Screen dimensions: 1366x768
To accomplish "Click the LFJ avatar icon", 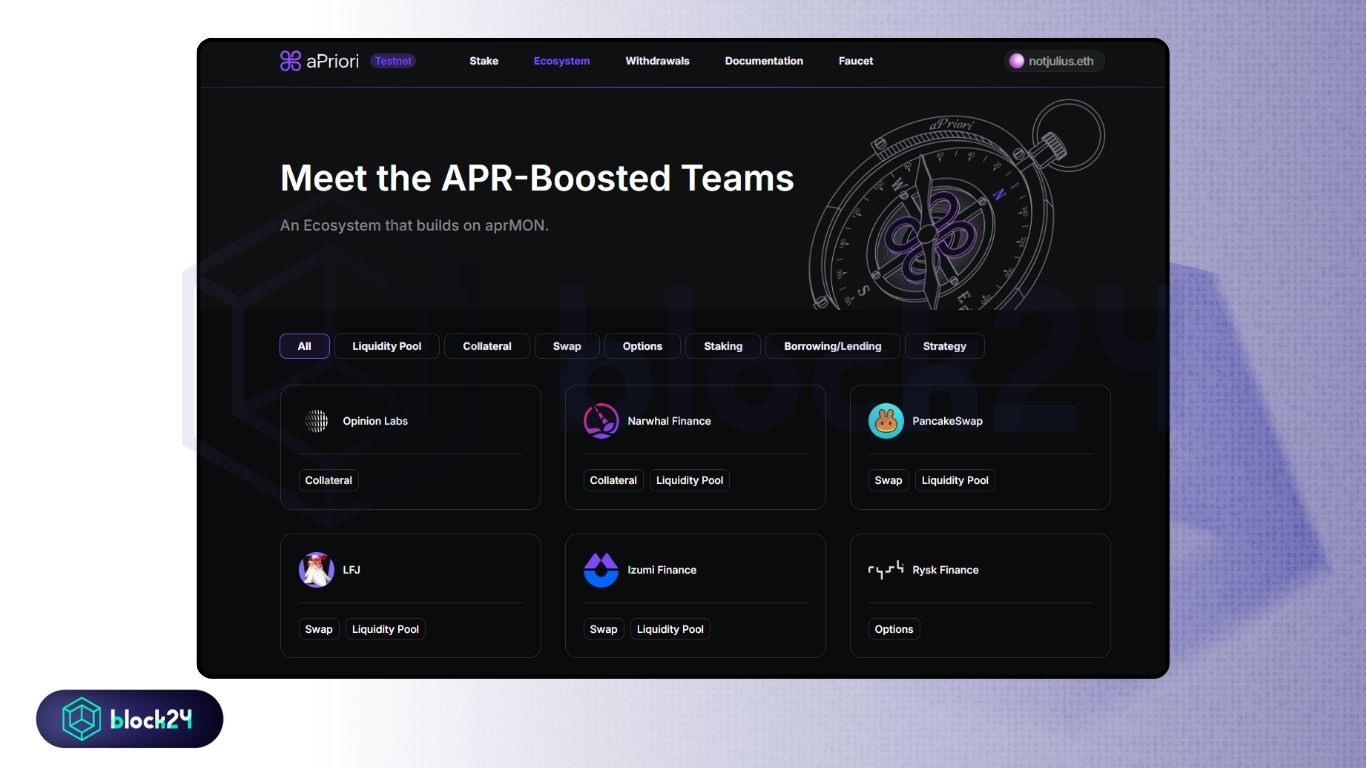I will point(317,570).
